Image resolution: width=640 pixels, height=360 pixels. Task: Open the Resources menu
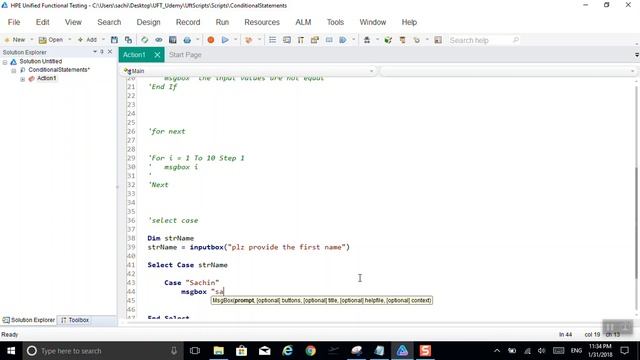[x=262, y=22]
